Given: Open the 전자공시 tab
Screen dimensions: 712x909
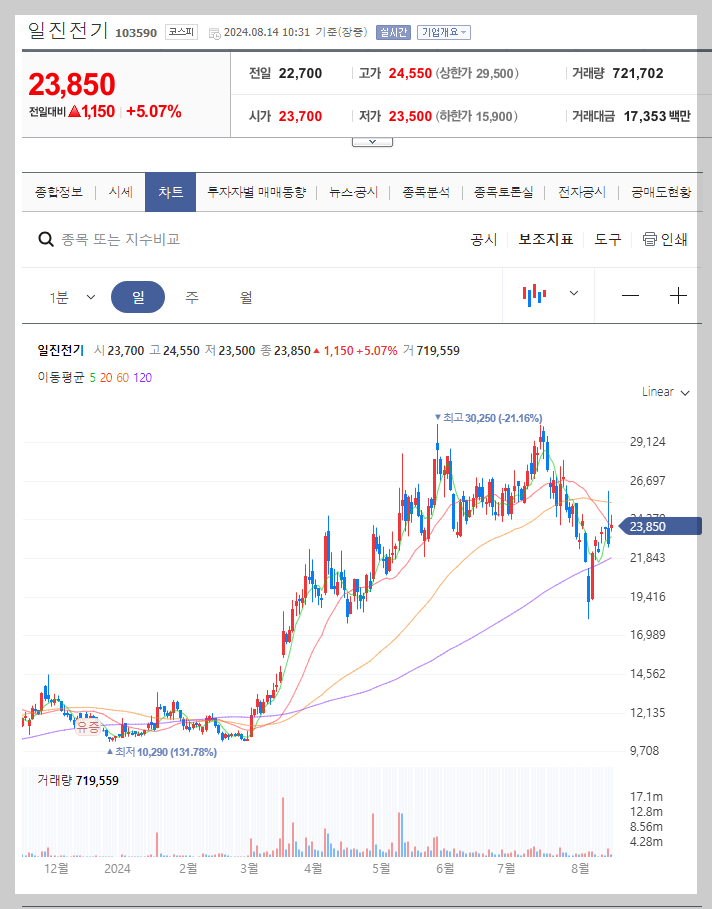Looking at the screenshot, I should 582,192.
